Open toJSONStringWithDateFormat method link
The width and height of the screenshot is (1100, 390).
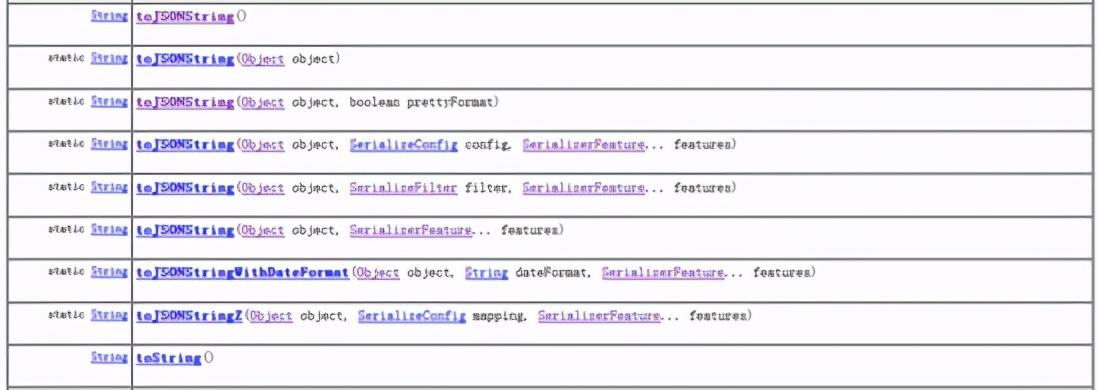pyautogui.click(x=243, y=273)
